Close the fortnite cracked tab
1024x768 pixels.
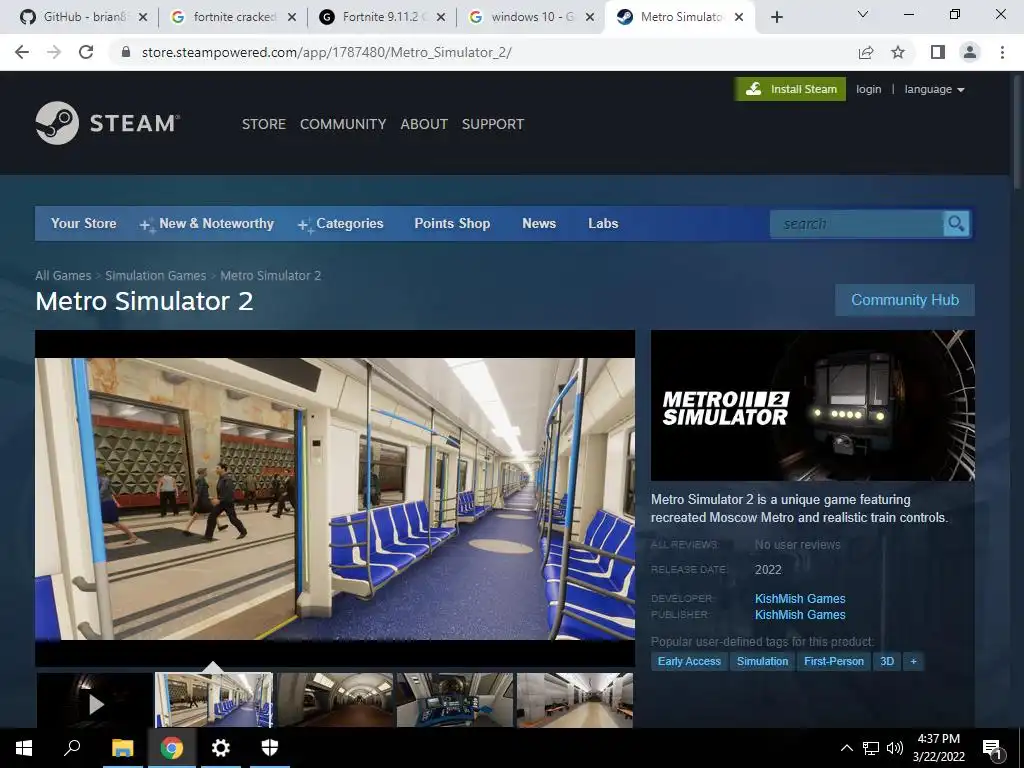pos(292,17)
